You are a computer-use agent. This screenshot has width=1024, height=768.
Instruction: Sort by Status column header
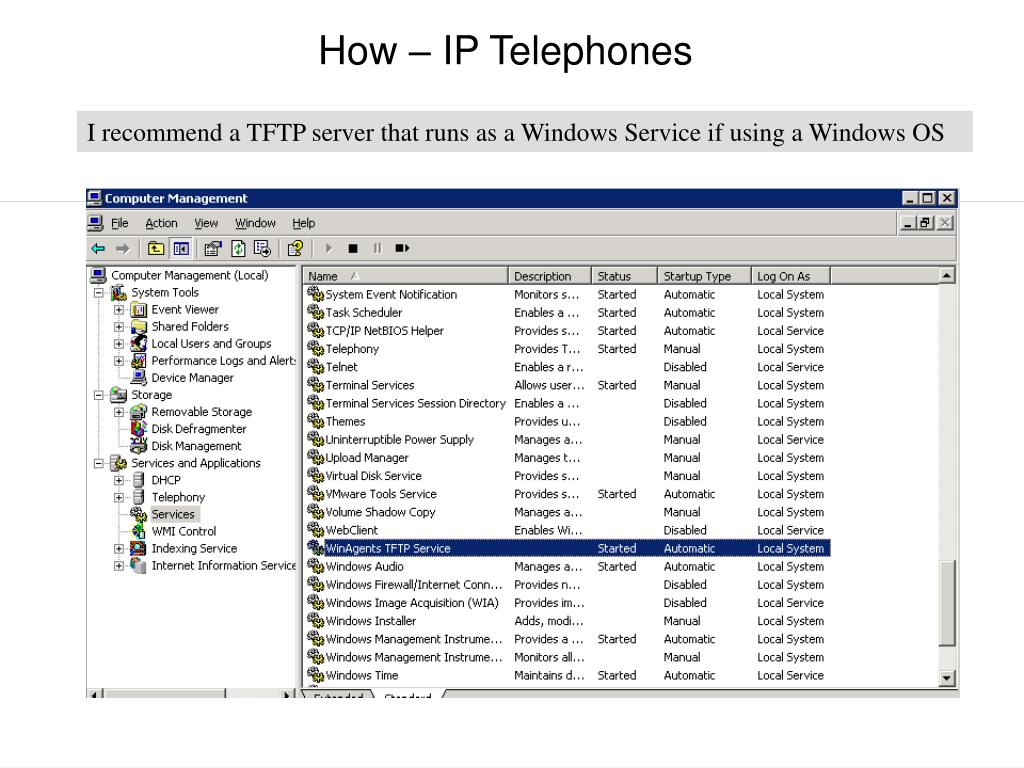tap(624, 276)
